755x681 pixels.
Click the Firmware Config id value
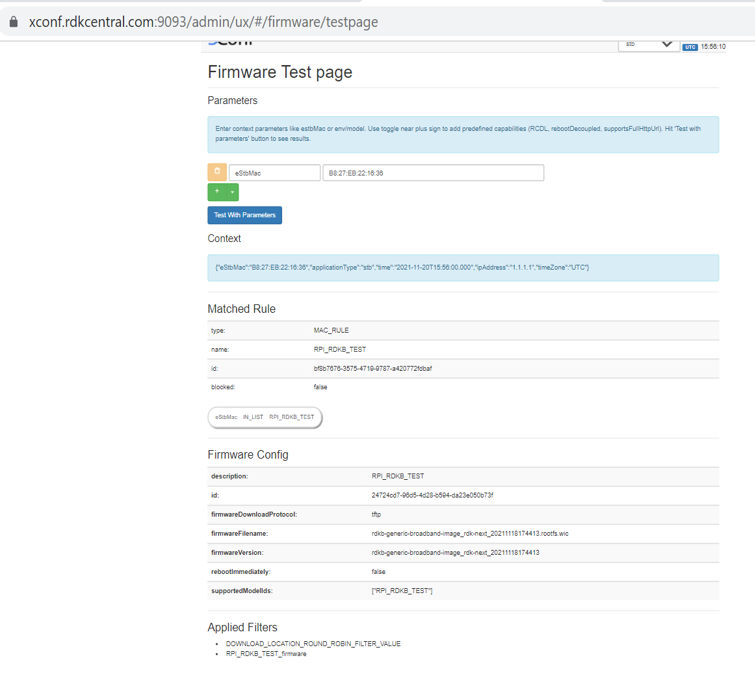[x=432, y=495]
